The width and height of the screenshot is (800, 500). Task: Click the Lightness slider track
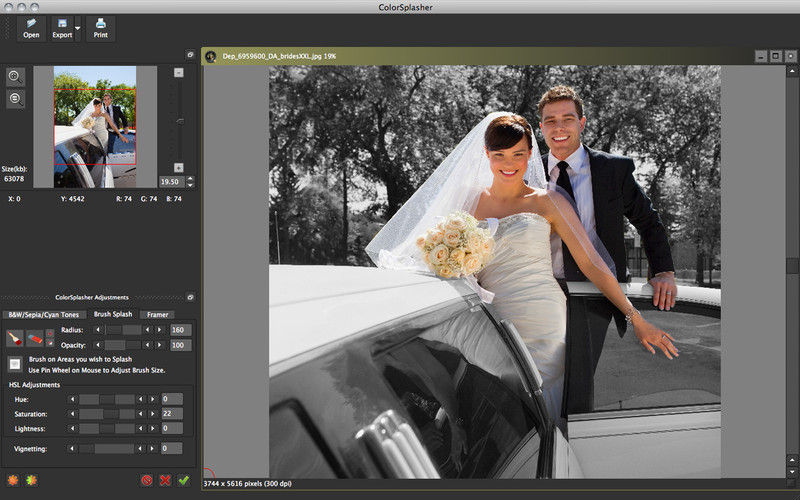(107, 429)
